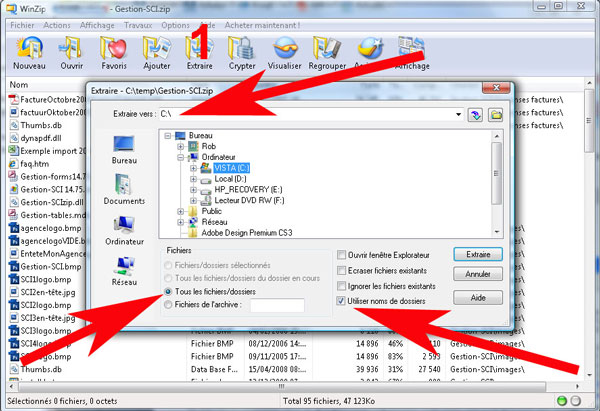The image size is (600, 411).
Task: Select Tous les fichiers/dossiers radio button
Action: (x=168, y=292)
